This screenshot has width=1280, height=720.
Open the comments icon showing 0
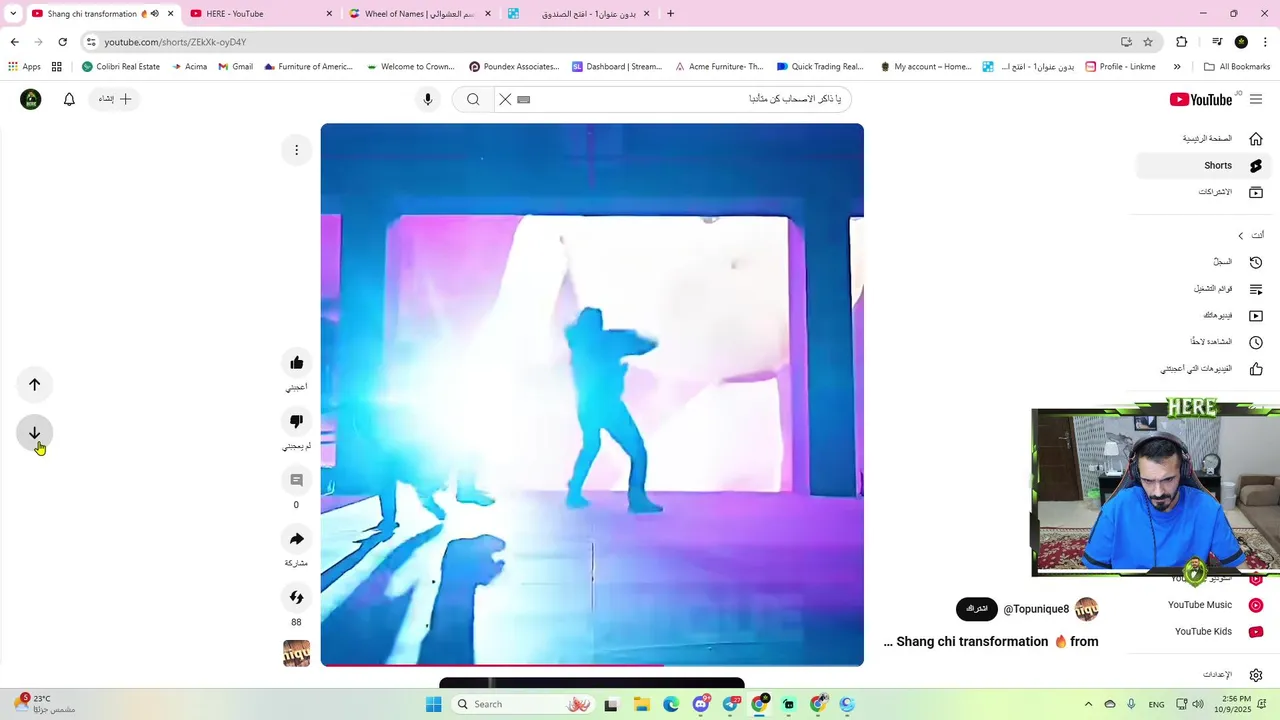296,480
